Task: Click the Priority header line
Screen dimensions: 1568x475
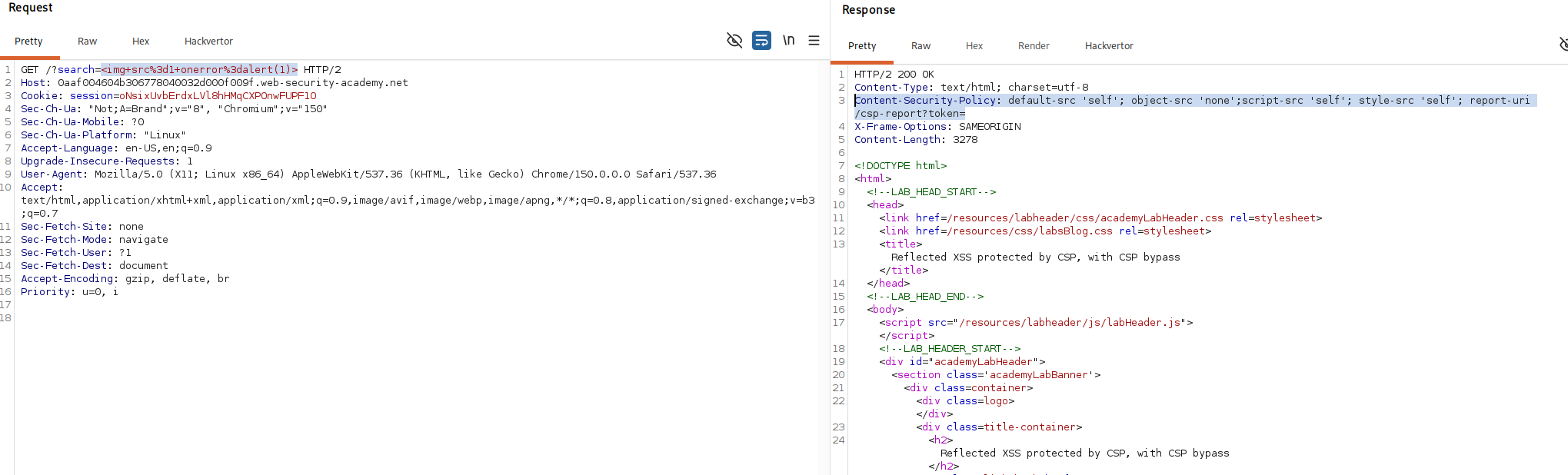Action: [x=70, y=292]
